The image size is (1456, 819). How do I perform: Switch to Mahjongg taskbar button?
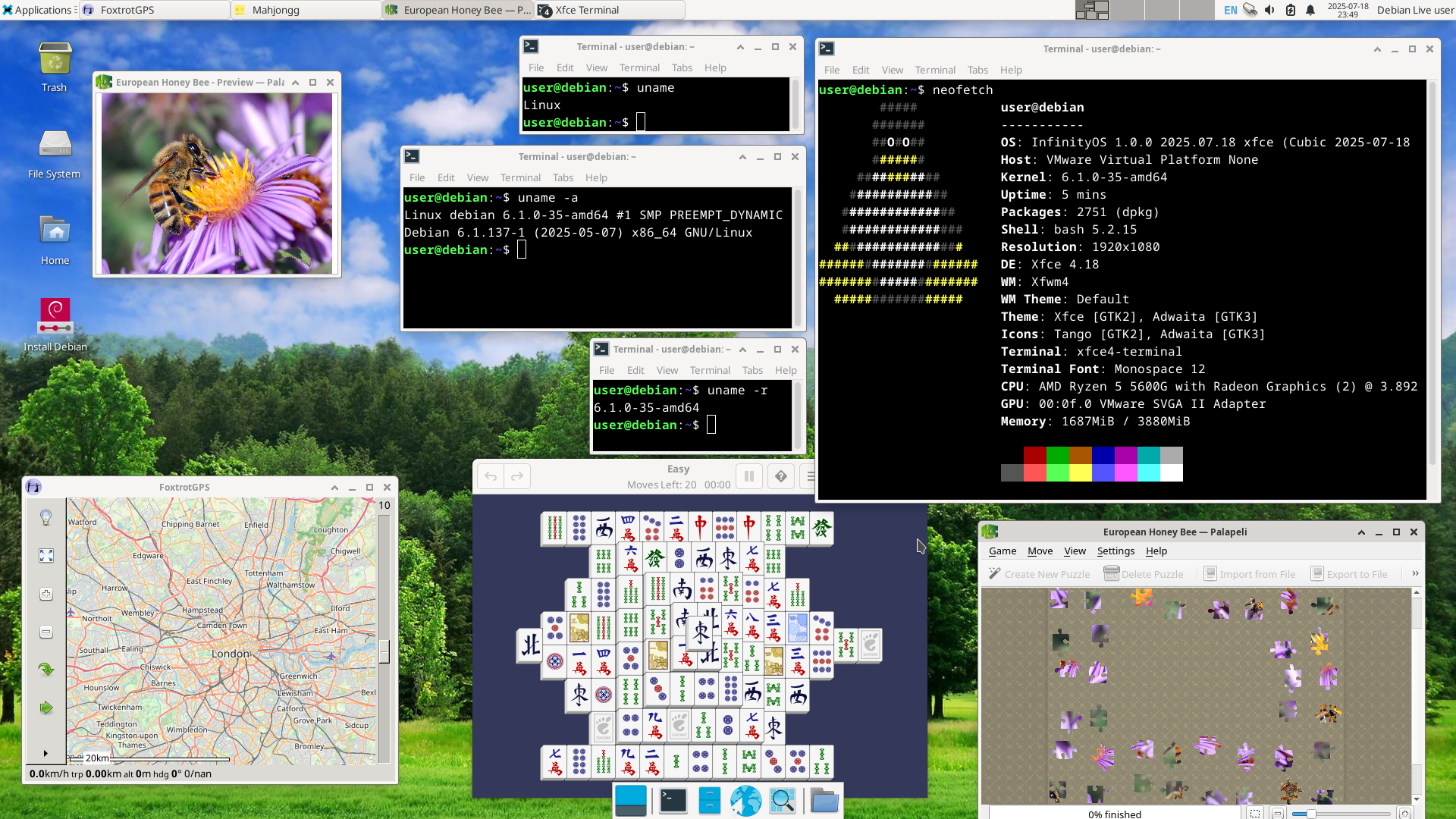306,10
